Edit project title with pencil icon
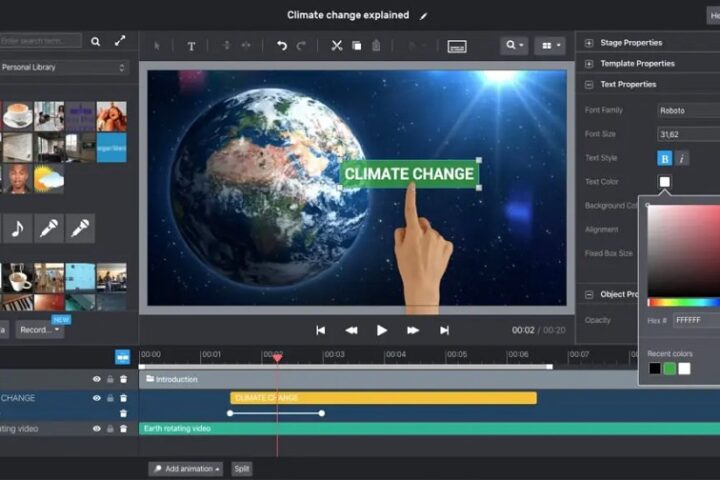 click(423, 16)
